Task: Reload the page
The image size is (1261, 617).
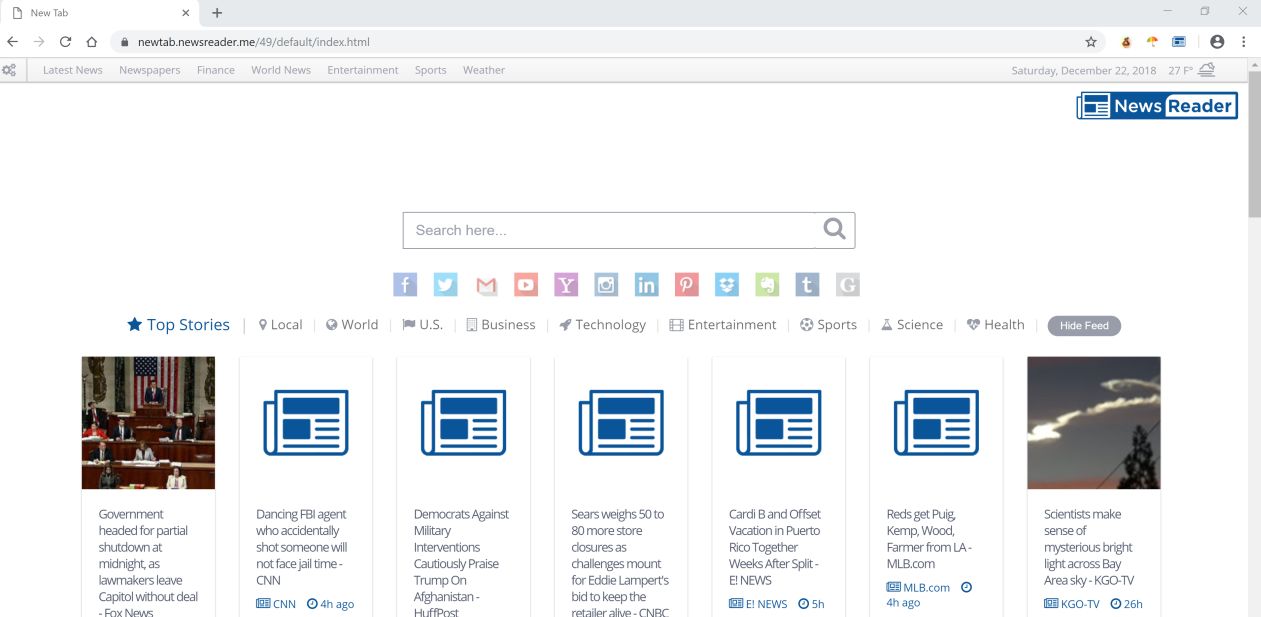Action: [x=66, y=42]
